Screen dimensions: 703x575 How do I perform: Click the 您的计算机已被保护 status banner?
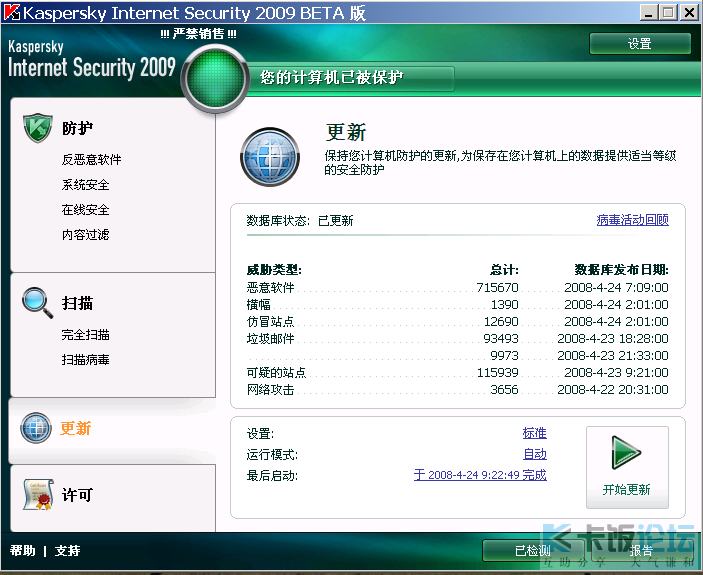coord(351,78)
